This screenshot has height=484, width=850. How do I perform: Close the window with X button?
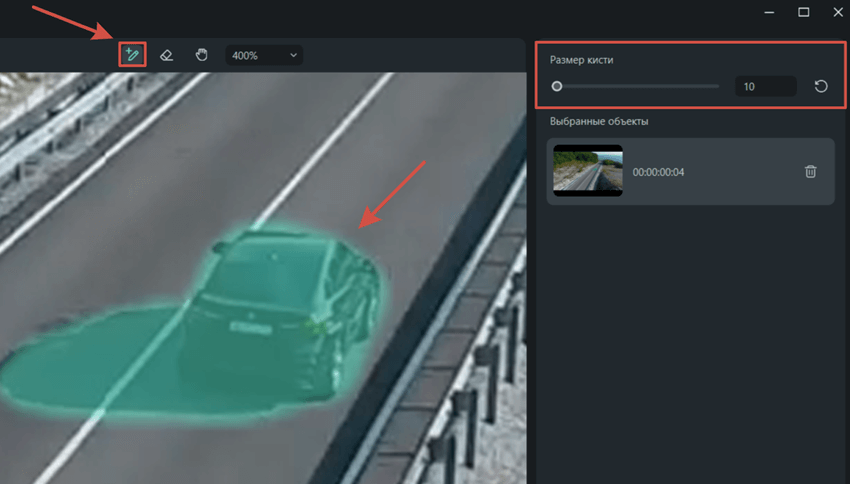pos(838,12)
